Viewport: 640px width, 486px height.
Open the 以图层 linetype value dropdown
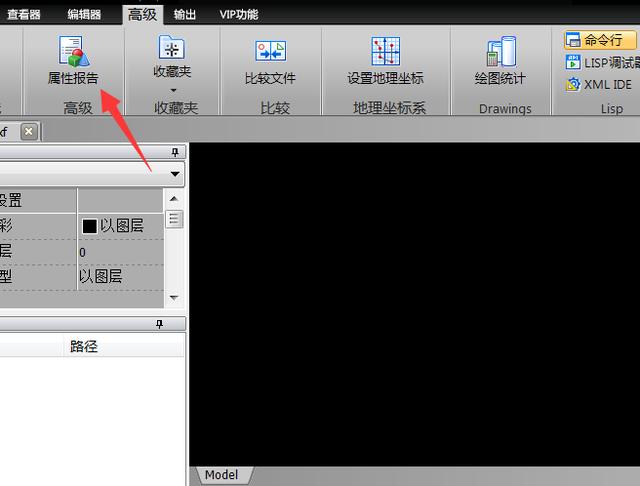tap(120, 277)
